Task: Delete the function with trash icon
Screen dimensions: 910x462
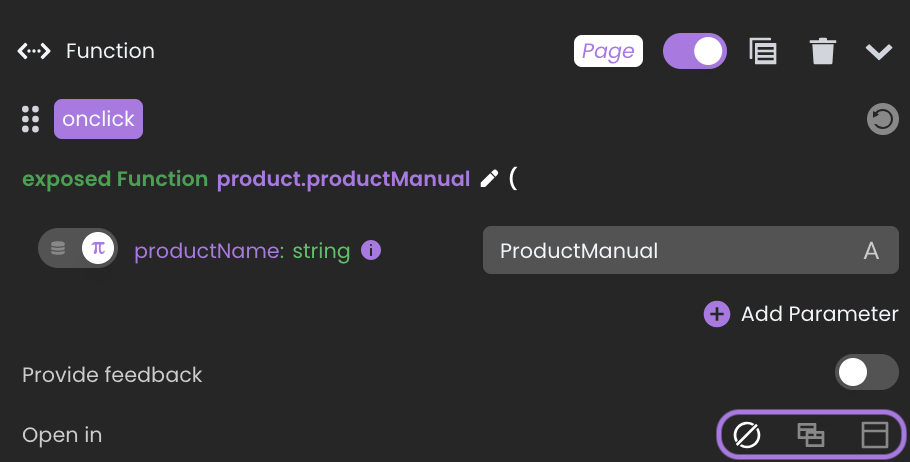Action: [822, 51]
